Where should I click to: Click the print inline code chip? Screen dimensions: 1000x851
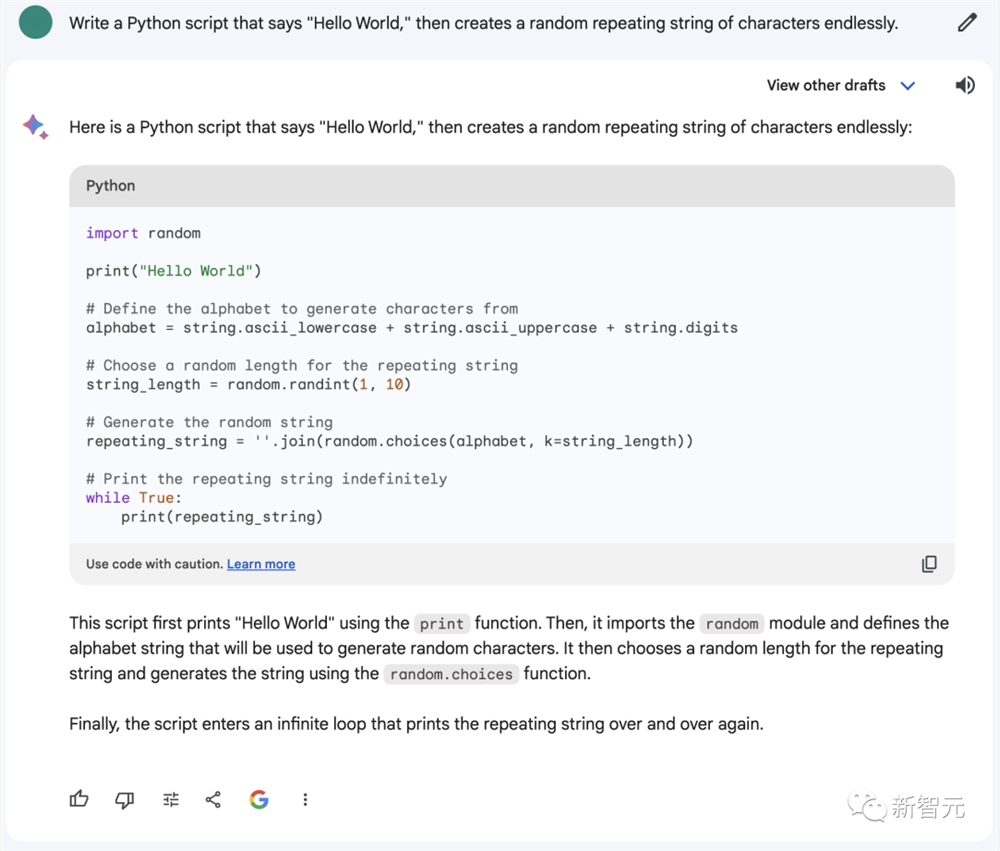[x=441, y=624]
